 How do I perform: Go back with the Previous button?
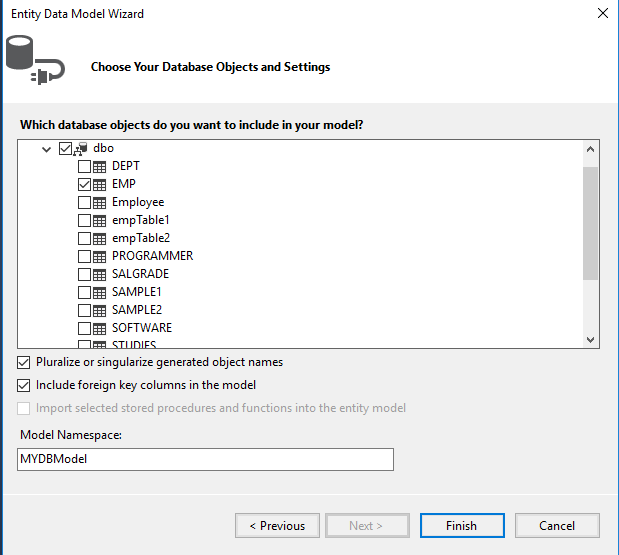click(277, 526)
